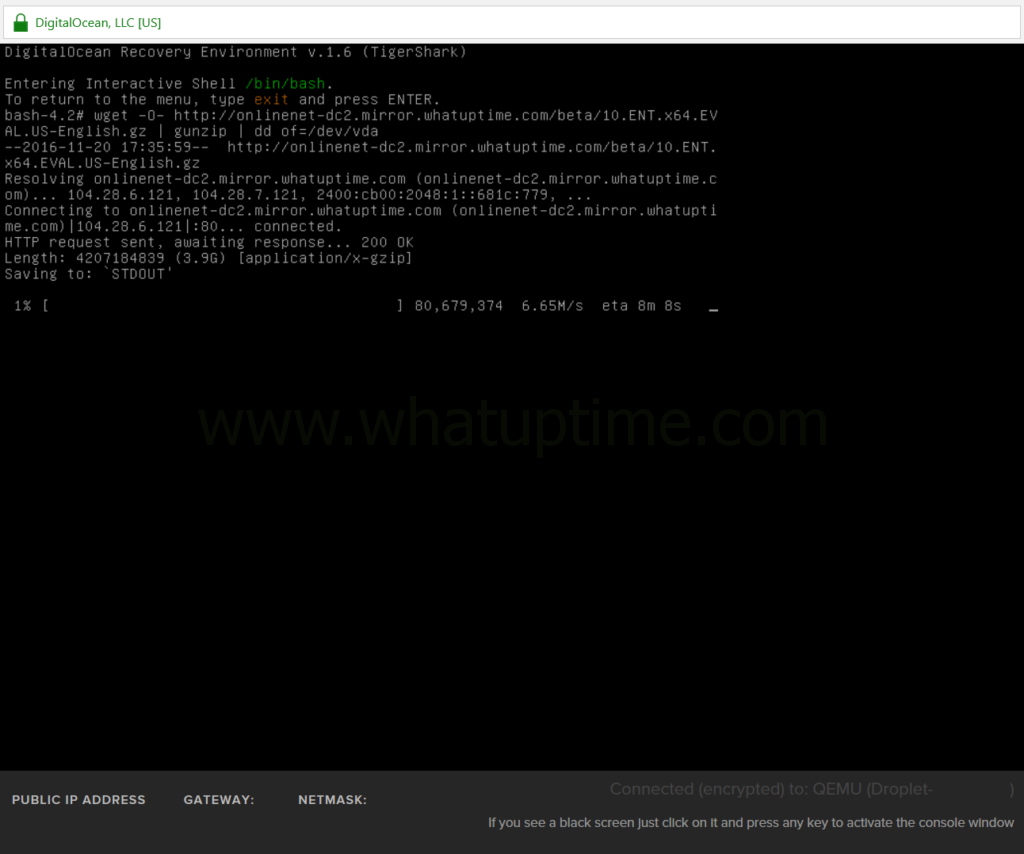Image resolution: width=1024 pixels, height=854 pixels.
Task: Click the "Length: 4207184839 (3.9G)" text
Action: (115, 259)
